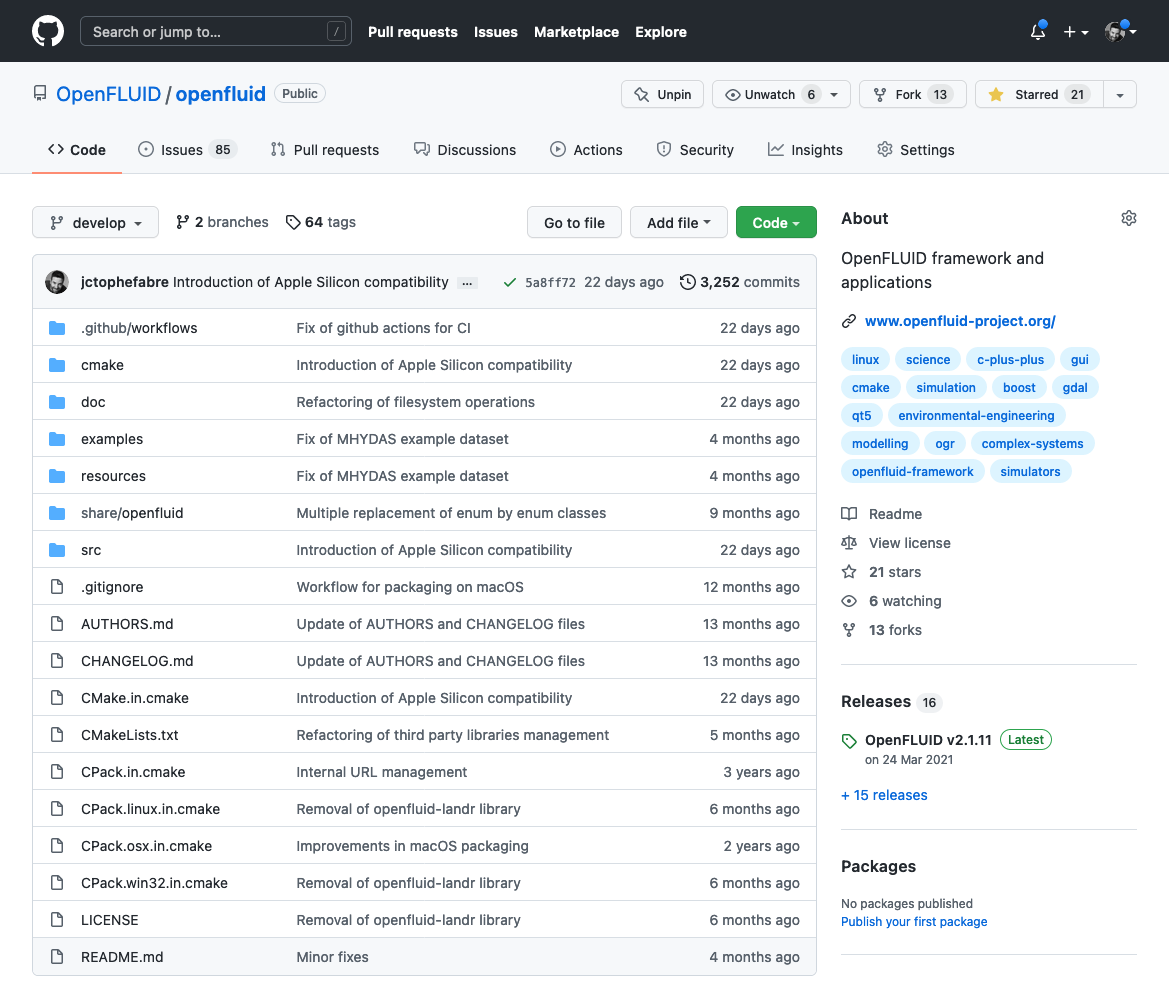
Task: Click the 2 branches link
Action: click(x=222, y=222)
